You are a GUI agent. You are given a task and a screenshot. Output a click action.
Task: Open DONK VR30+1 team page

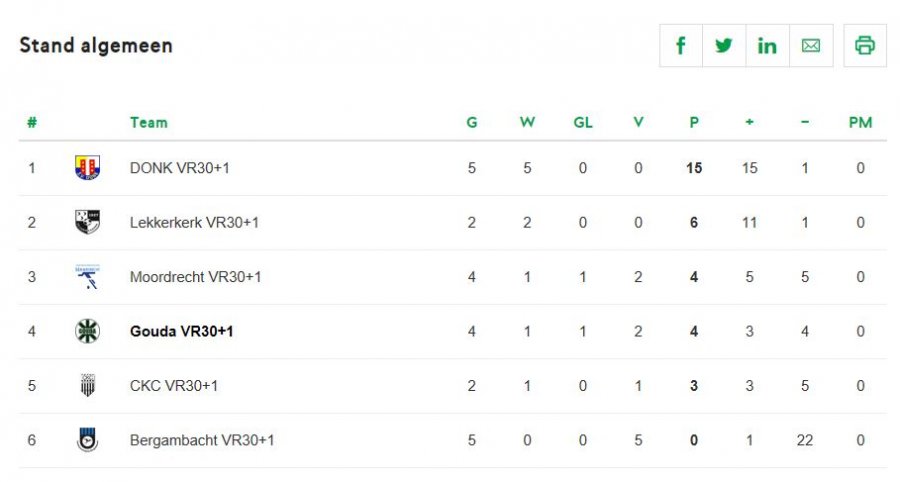coord(180,168)
